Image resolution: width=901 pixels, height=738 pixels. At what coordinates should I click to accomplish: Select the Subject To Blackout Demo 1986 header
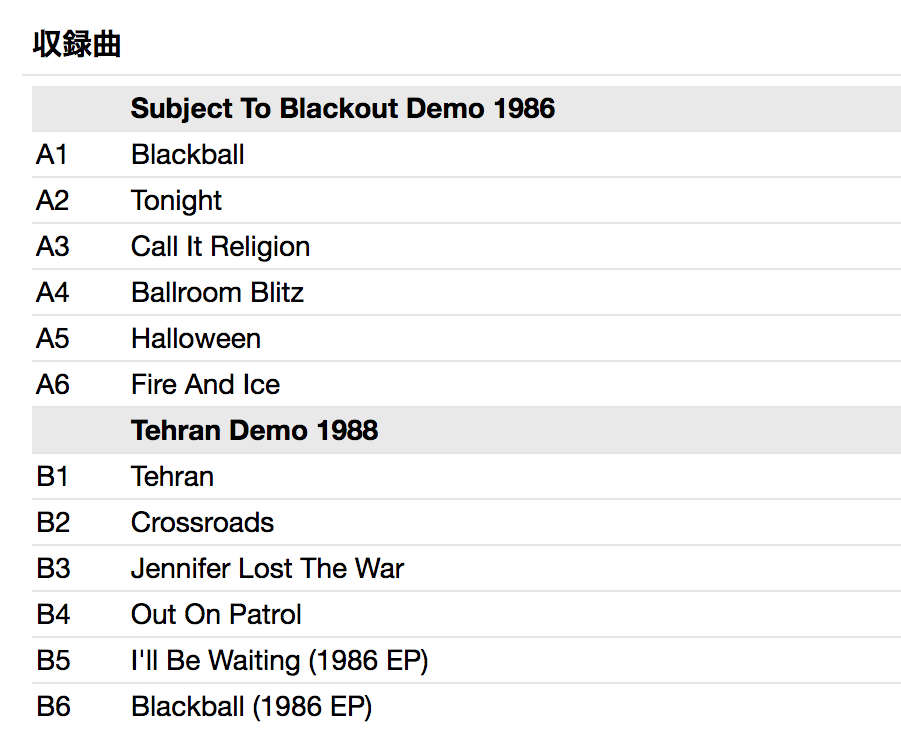342,108
